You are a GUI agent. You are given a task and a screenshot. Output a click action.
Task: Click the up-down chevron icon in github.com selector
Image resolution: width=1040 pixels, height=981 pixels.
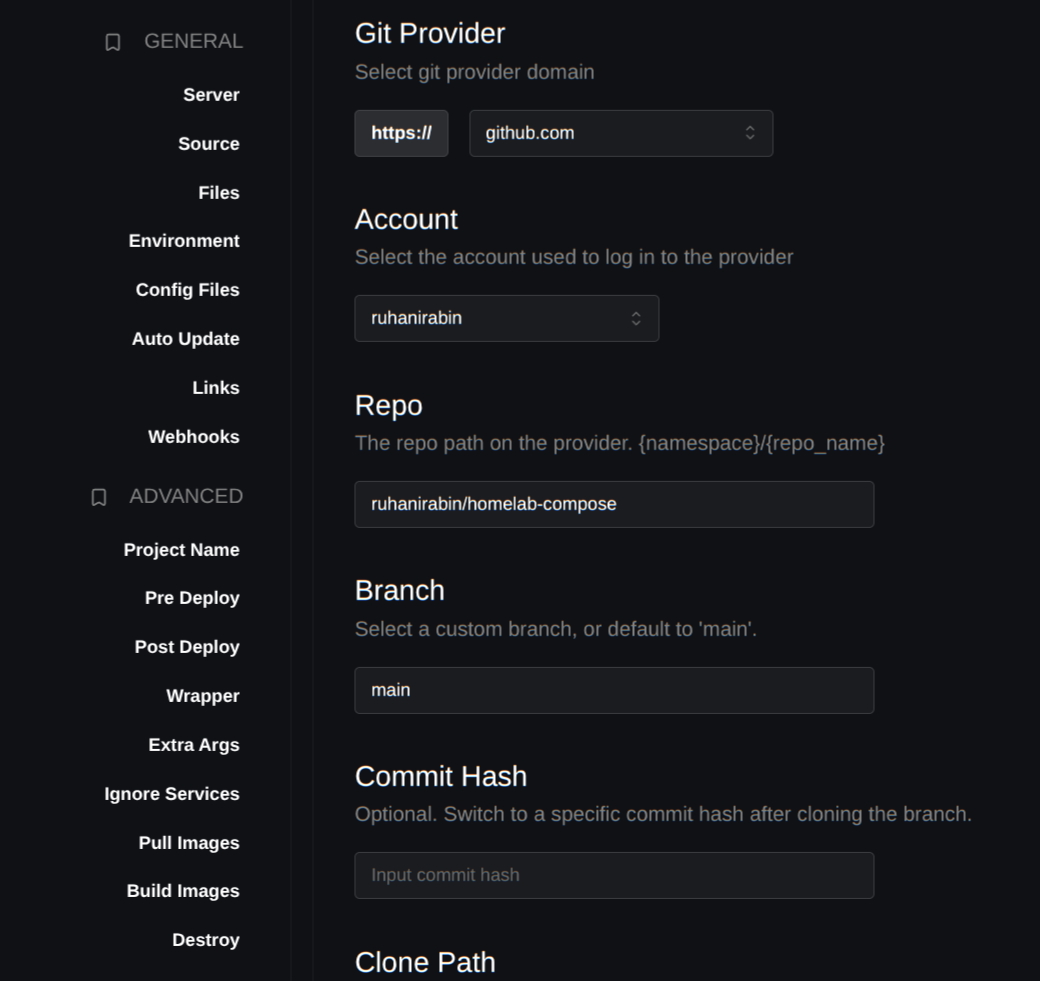pyautogui.click(x=749, y=133)
